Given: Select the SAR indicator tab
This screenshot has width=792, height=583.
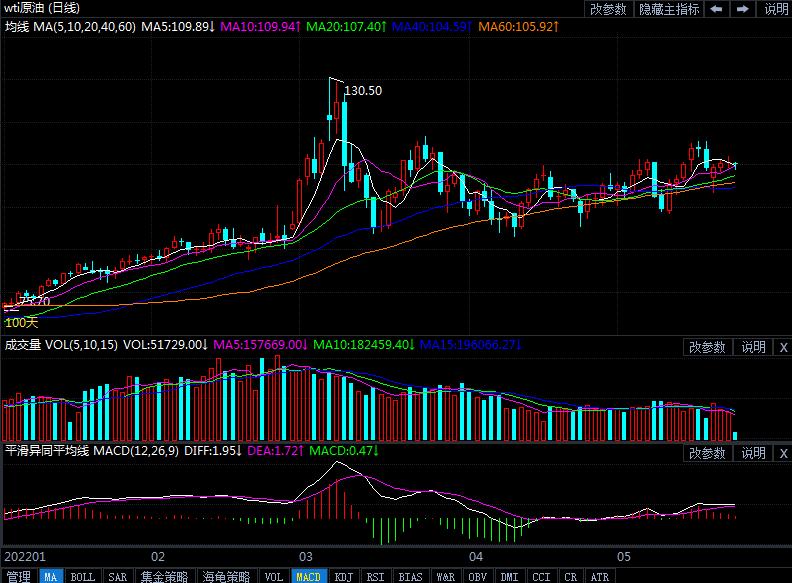Looking at the screenshot, I should point(117,576).
